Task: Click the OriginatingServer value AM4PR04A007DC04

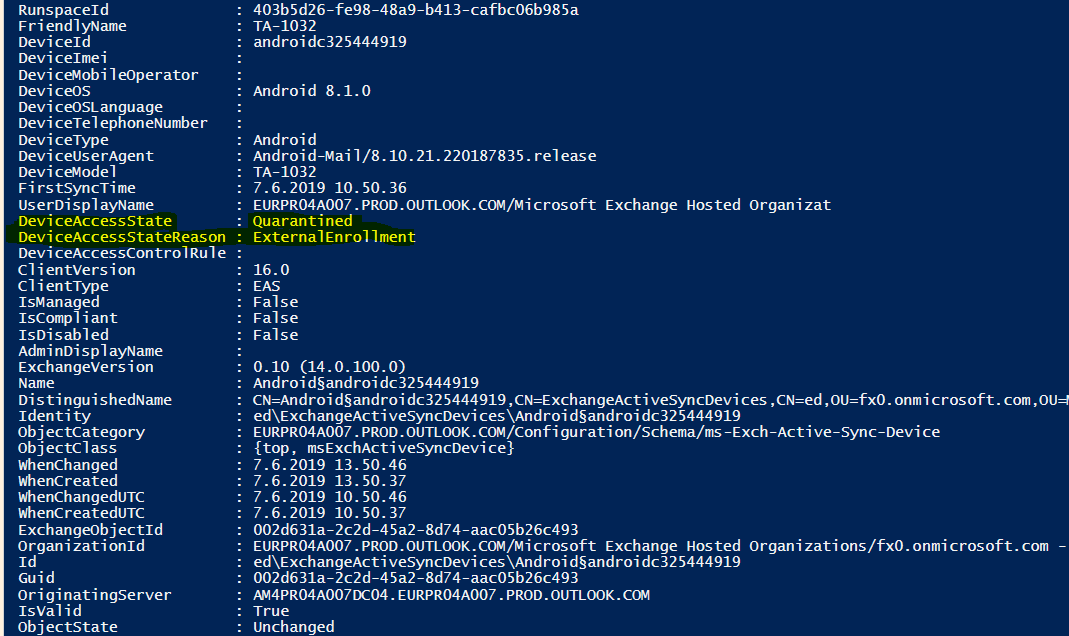Action: tap(451, 595)
